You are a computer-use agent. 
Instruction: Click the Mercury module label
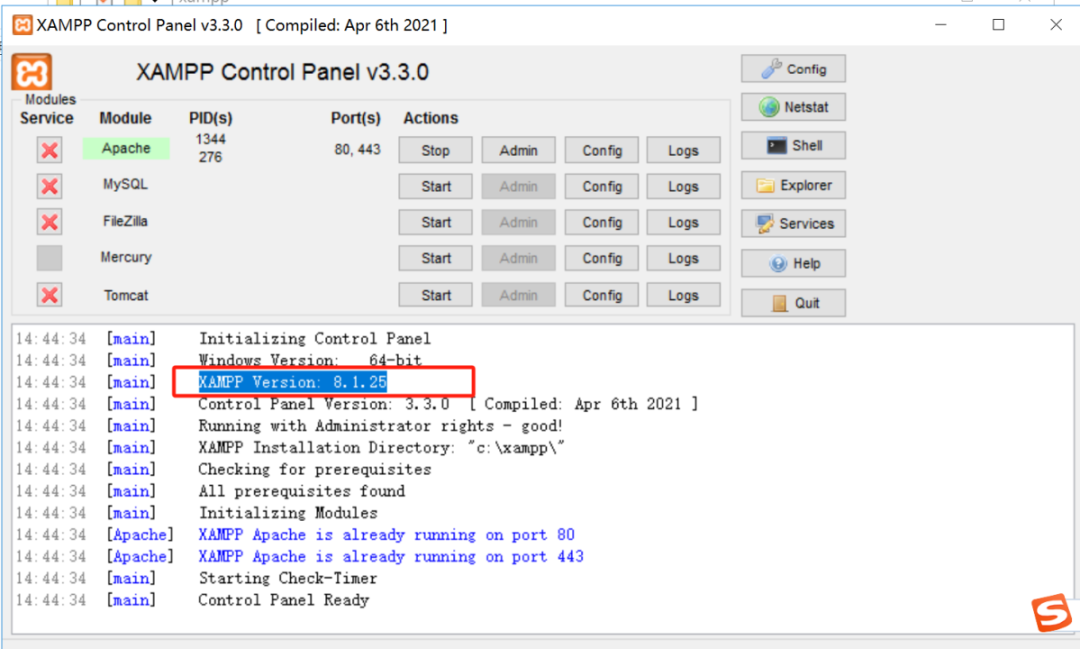[125, 257]
